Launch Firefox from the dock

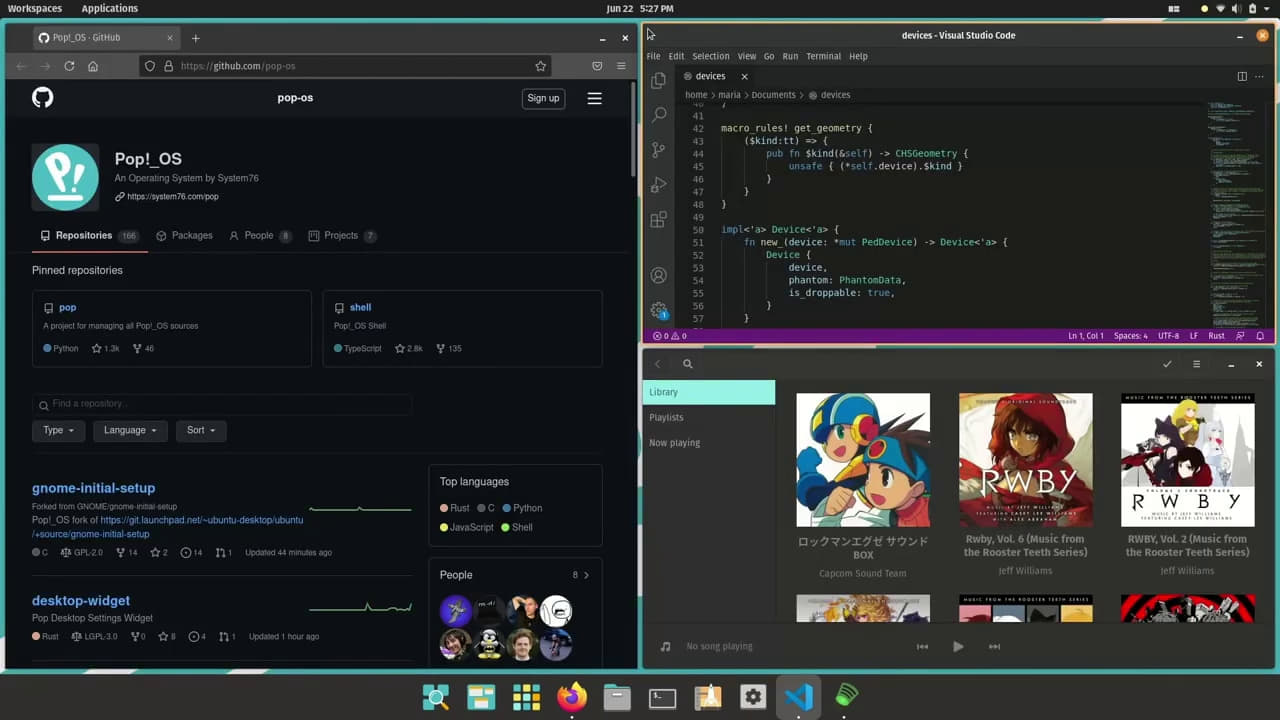(572, 696)
